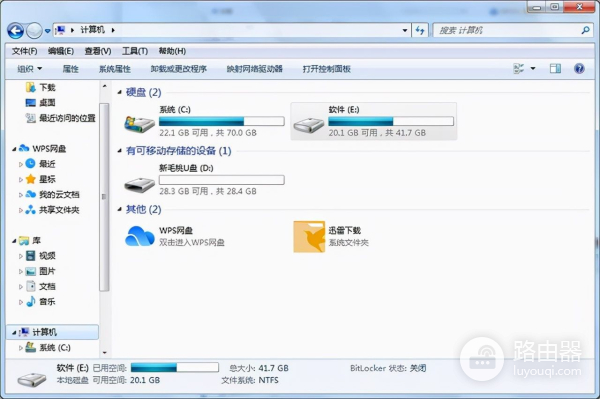The height and width of the screenshot is (399, 600).
Task: Open the 工具(T) menu
Action: pos(135,51)
